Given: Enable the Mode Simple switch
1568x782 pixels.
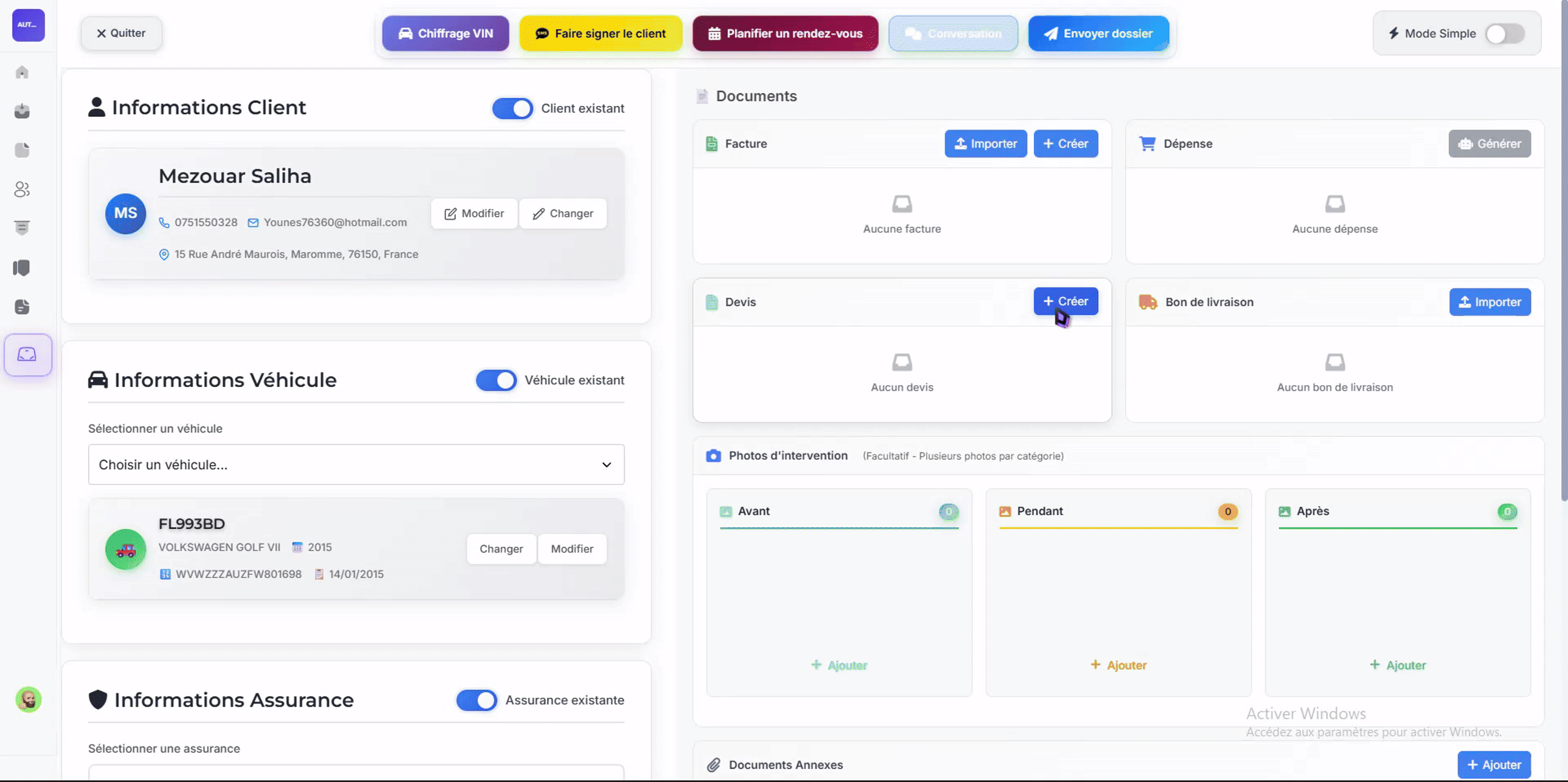Looking at the screenshot, I should (x=1505, y=34).
